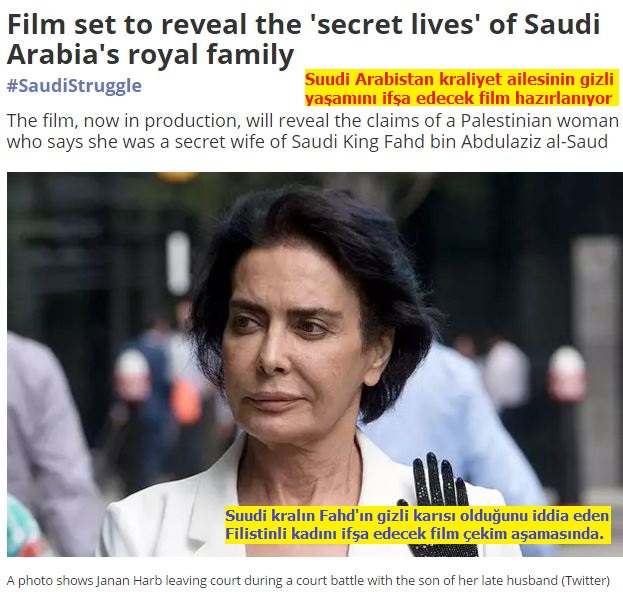Click the word 'Film' starting the headline
This screenshot has height=597, width=623.
point(37,25)
